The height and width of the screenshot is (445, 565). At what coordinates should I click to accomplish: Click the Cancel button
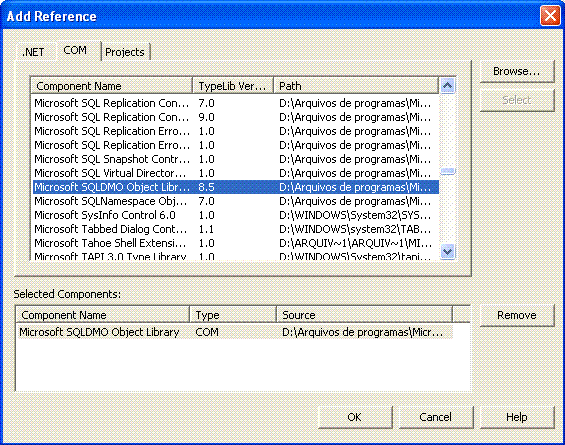point(435,417)
